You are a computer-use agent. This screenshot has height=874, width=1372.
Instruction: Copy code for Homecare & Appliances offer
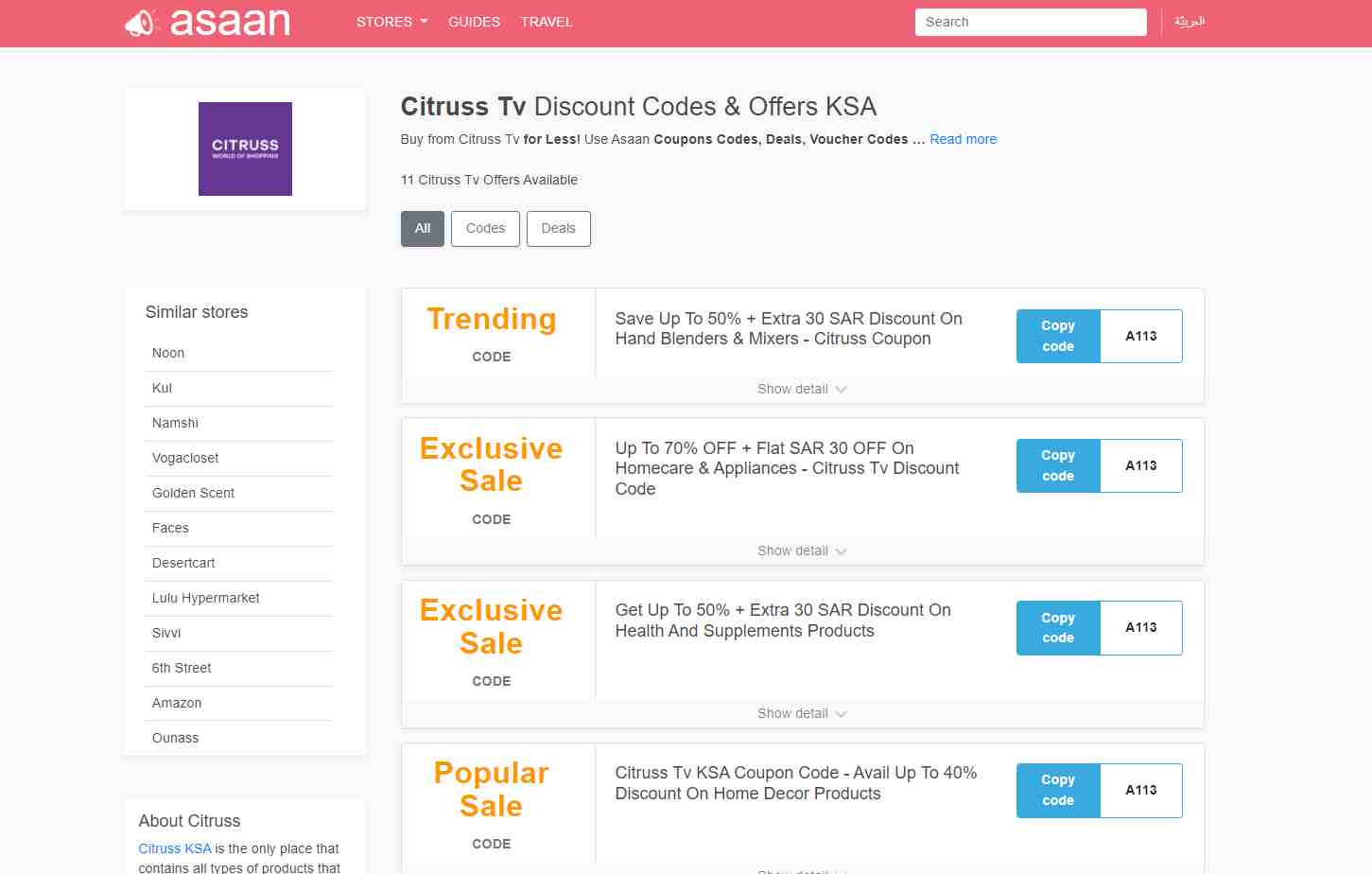tap(1058, 465)
